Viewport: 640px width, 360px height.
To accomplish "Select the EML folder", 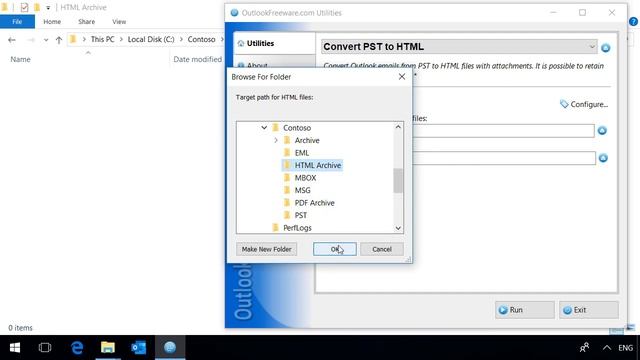I will pyautogui.click(x=302, y=153).
